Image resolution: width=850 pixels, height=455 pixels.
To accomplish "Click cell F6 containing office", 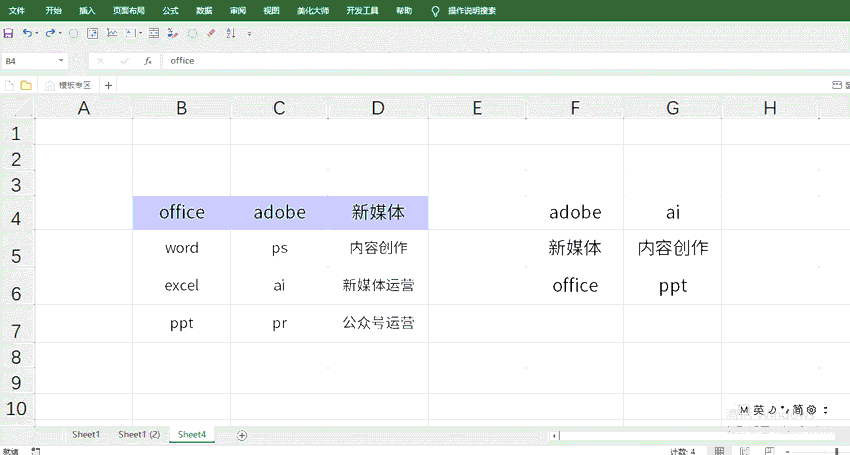I will (x=575, y=285).
